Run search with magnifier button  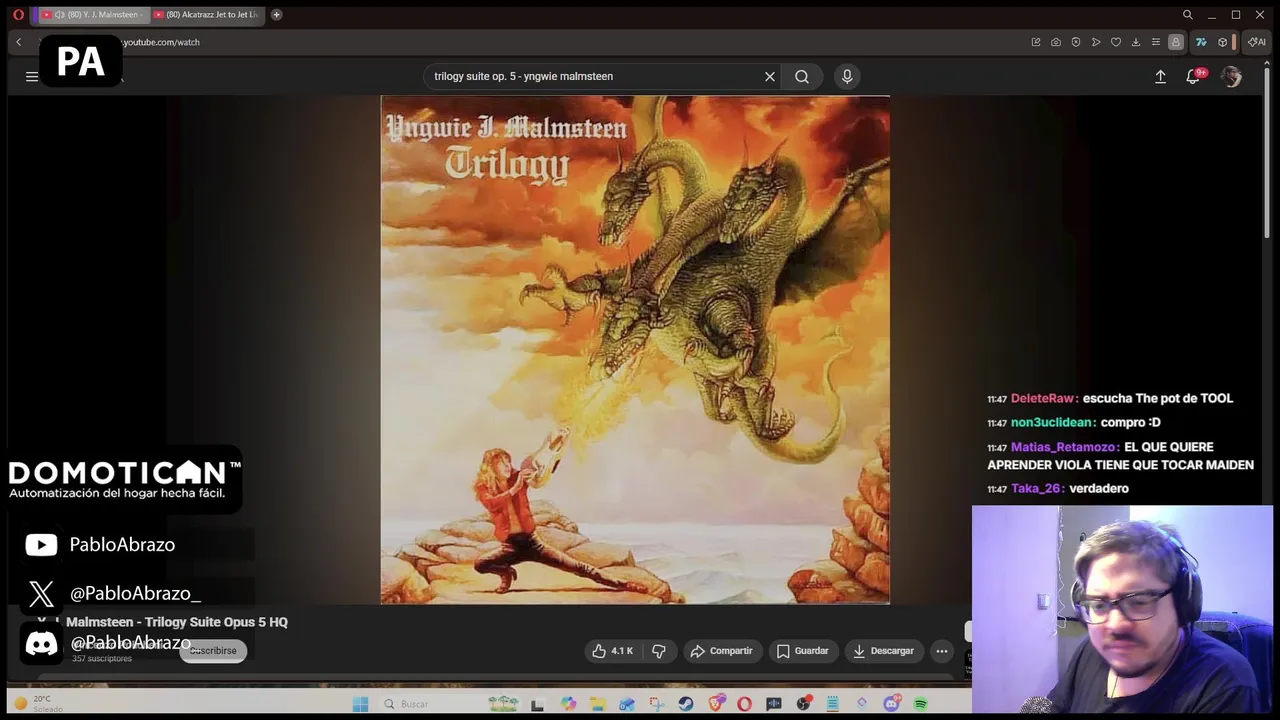pyautogui.click(x=802, y=76)
